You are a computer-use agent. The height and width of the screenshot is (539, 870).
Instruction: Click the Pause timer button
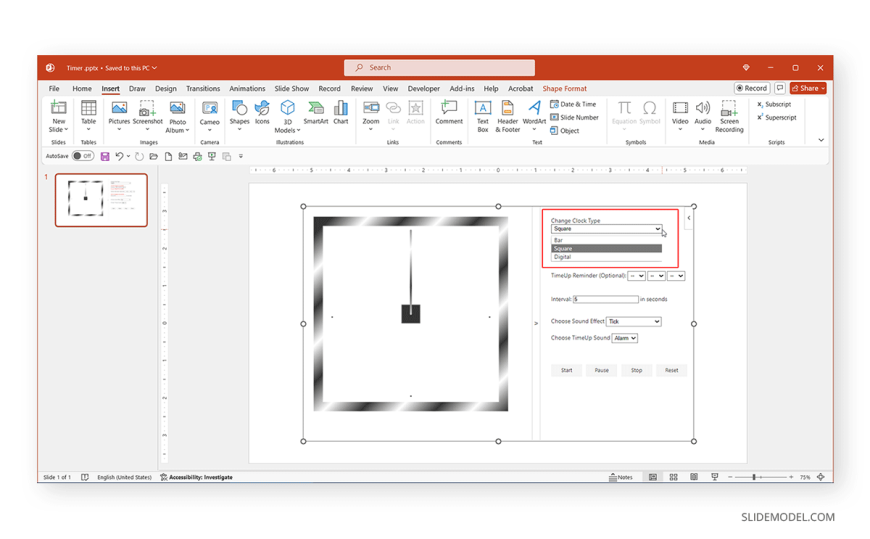click(601, 370)
